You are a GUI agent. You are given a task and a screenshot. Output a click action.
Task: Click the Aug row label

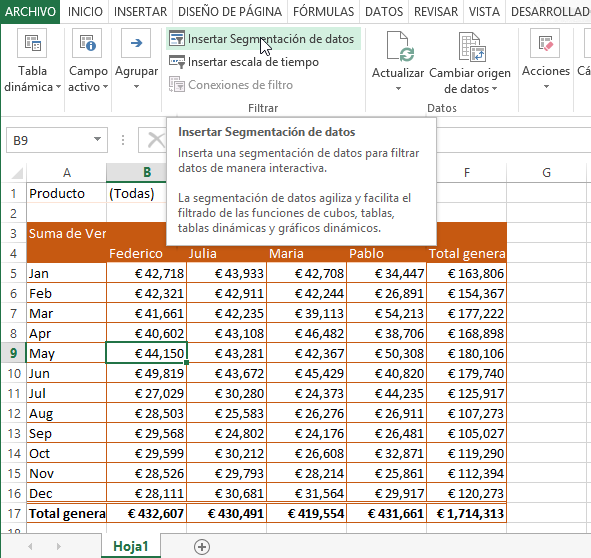67,413
